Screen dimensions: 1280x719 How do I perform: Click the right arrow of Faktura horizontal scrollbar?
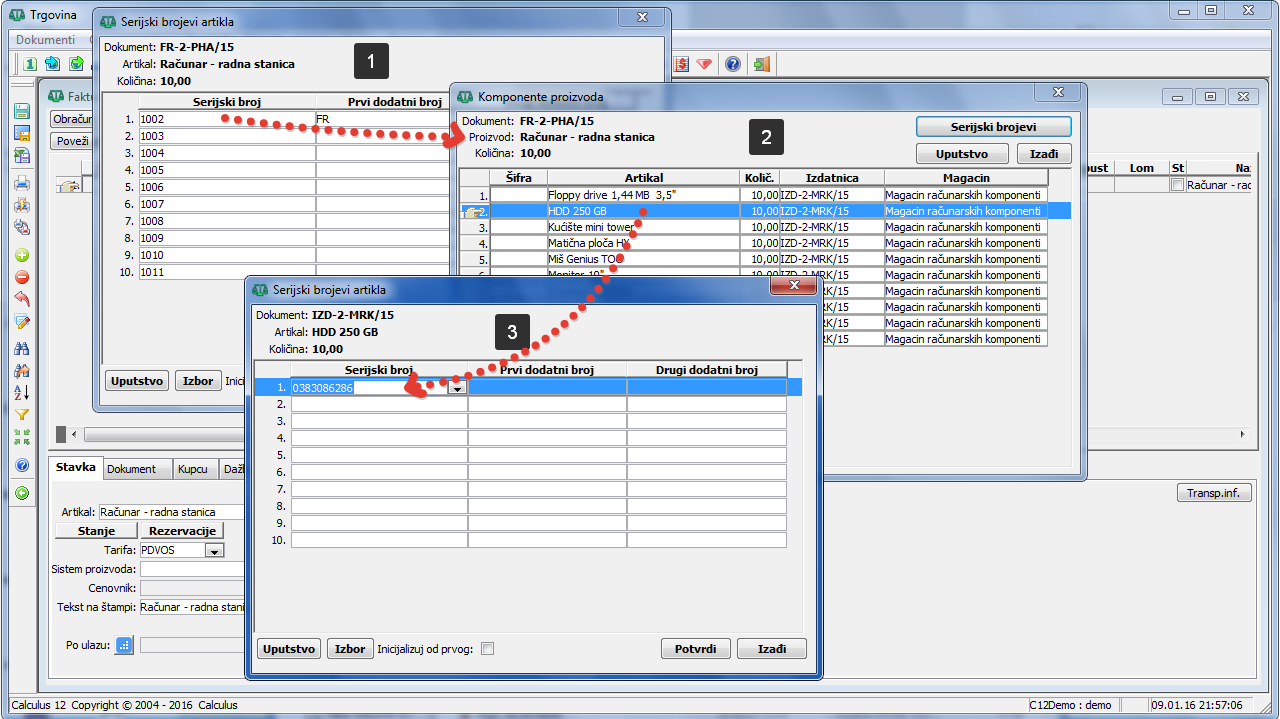tap(1243, 435)
